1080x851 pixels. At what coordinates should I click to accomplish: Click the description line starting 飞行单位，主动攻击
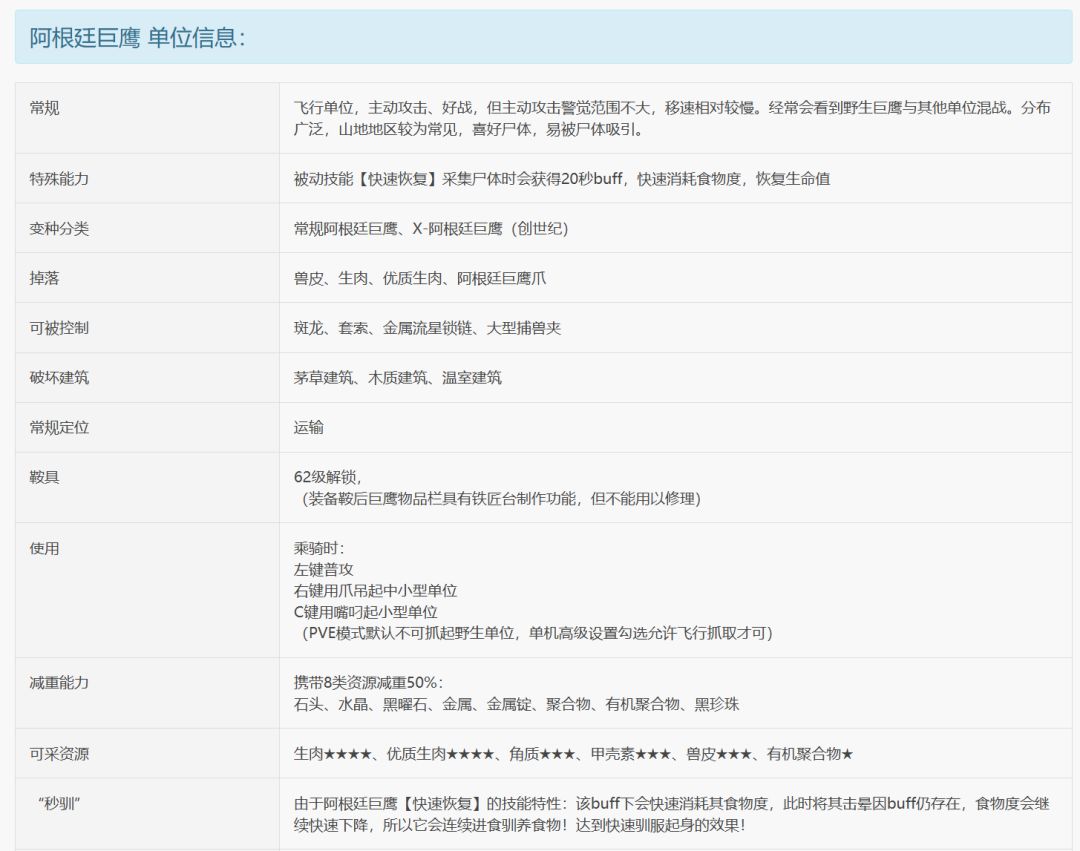pos(672,107)
